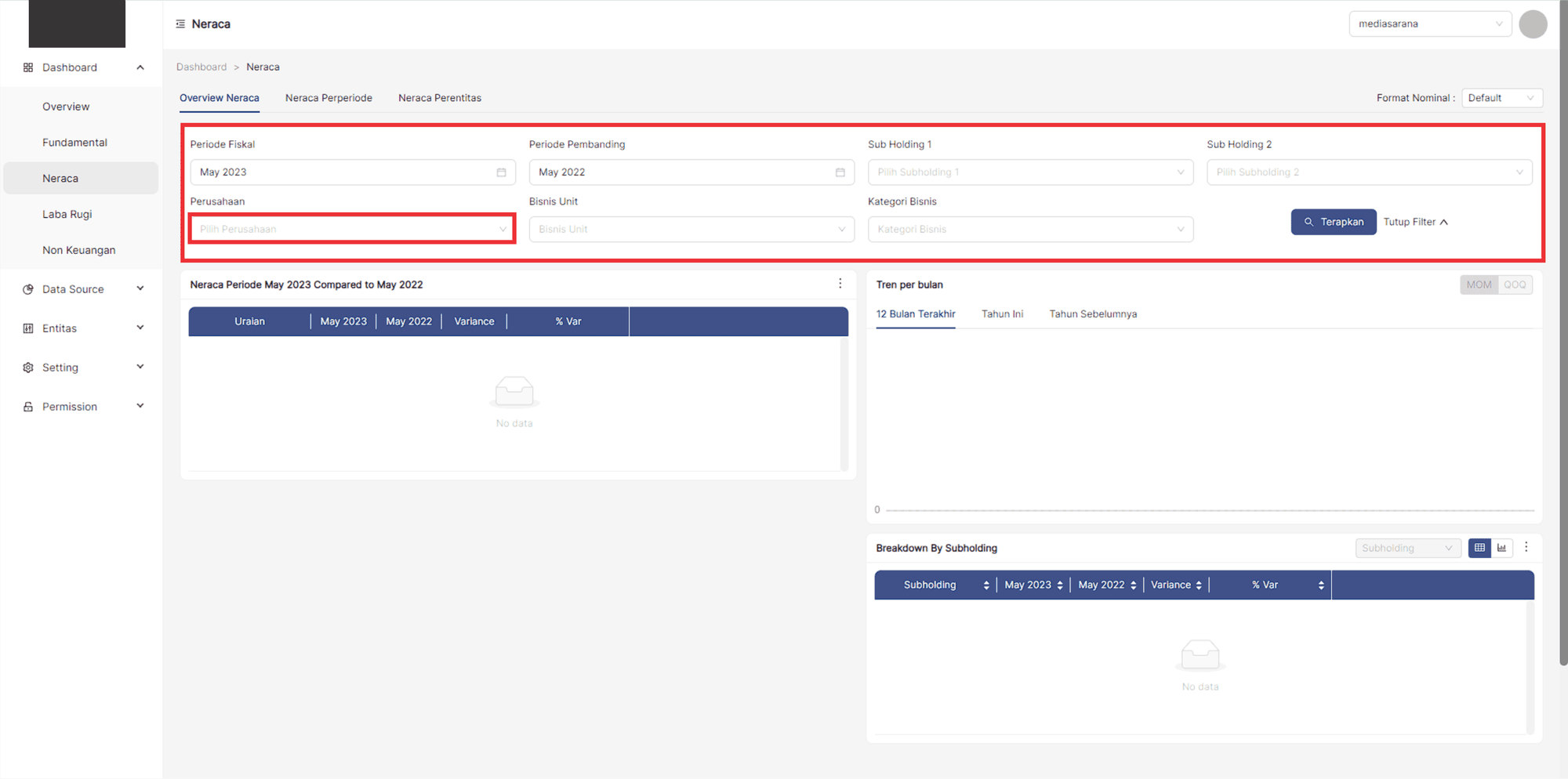Open three-dot menu on Neraca Periode card
The height and width of the screenshot is (779, 1568).
coord(840,284)
